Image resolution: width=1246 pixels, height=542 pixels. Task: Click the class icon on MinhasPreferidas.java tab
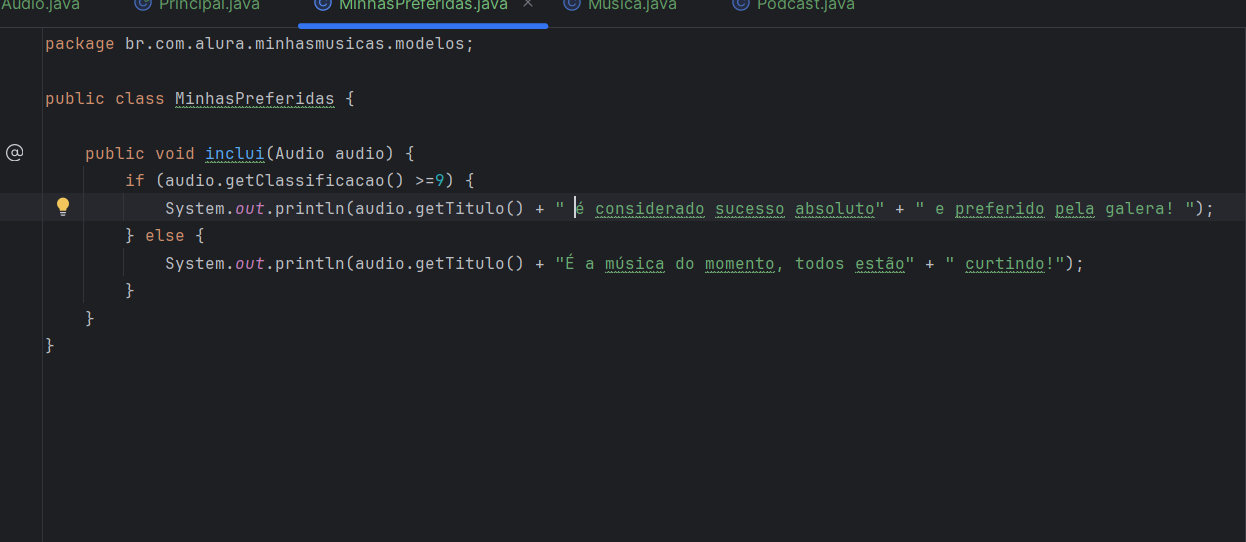(x=322, y=5)
